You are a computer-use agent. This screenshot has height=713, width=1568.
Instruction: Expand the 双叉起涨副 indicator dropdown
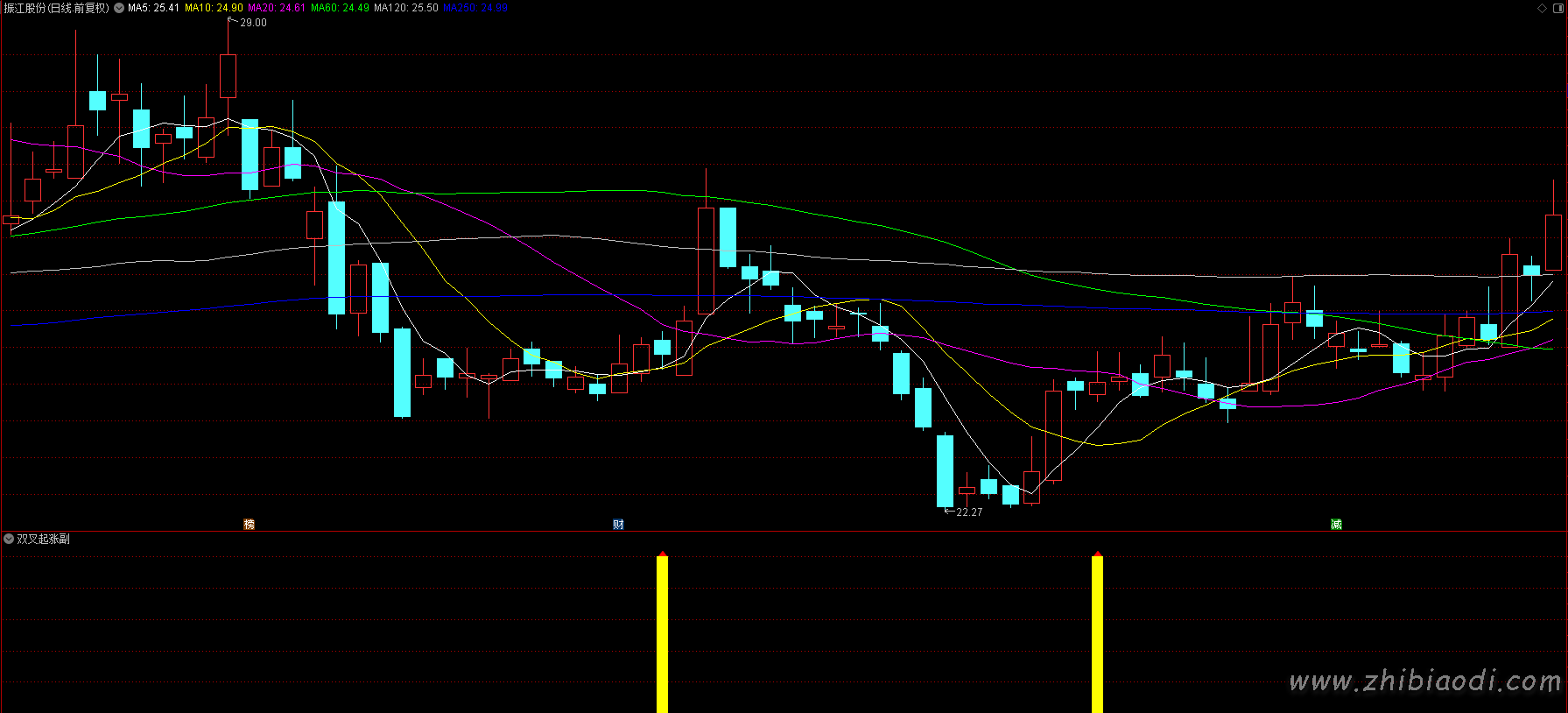pyautogui.click(x=9, y=539)
